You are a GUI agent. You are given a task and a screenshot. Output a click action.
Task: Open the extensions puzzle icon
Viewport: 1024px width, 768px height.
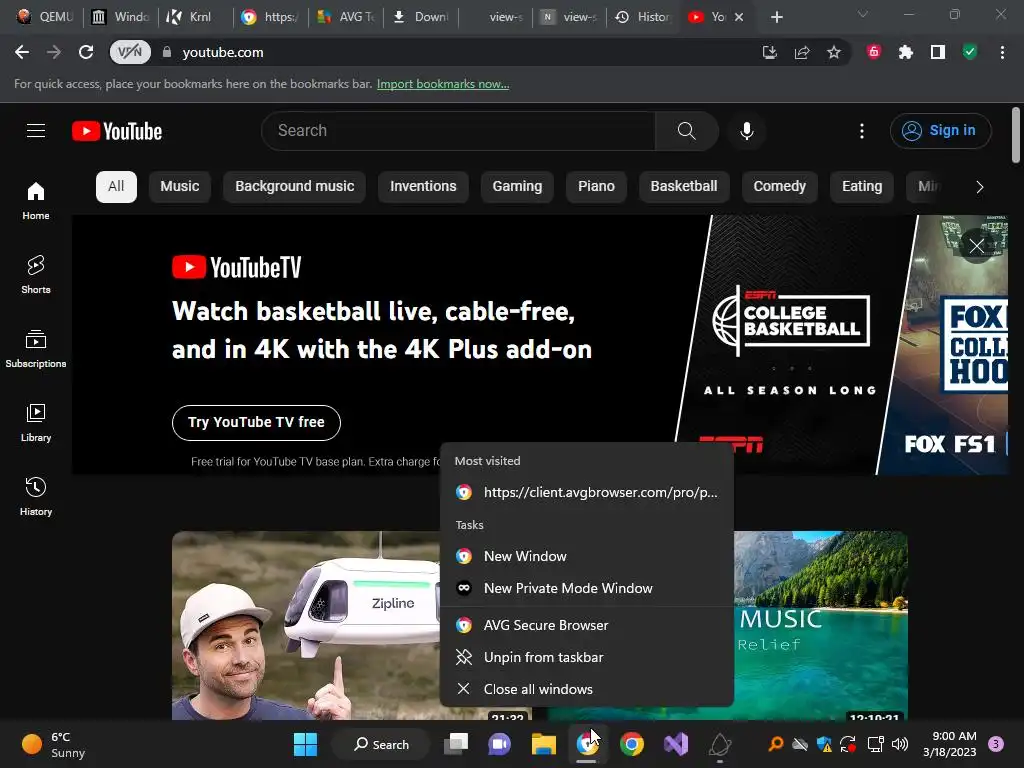click(x=906, y=52)
